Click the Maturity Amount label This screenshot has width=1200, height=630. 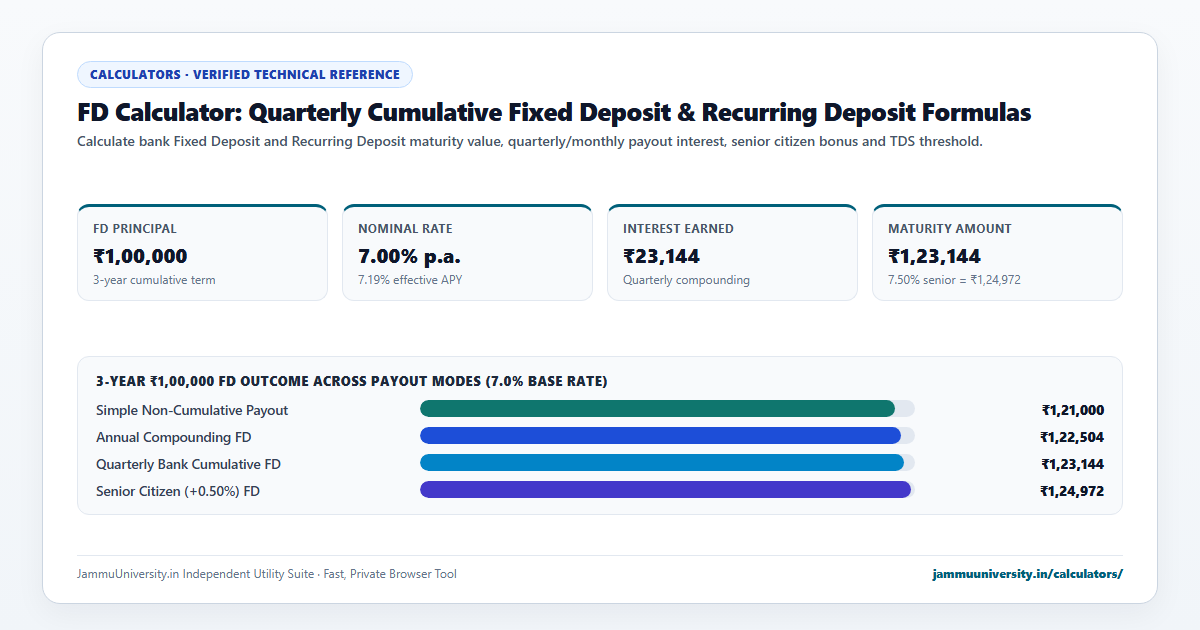point(949,229)
